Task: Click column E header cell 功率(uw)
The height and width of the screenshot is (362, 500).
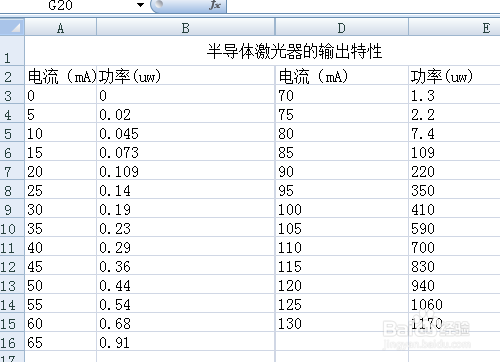Action: click(454, 75)
